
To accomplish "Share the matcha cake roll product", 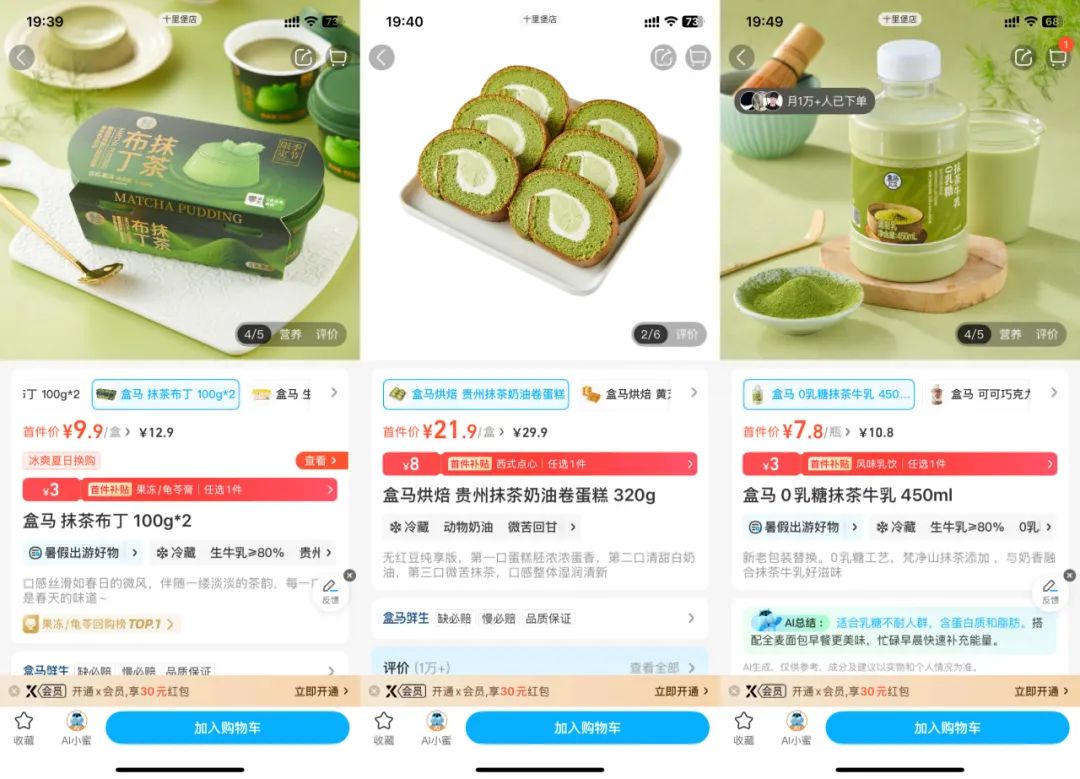I will [663, 57].
